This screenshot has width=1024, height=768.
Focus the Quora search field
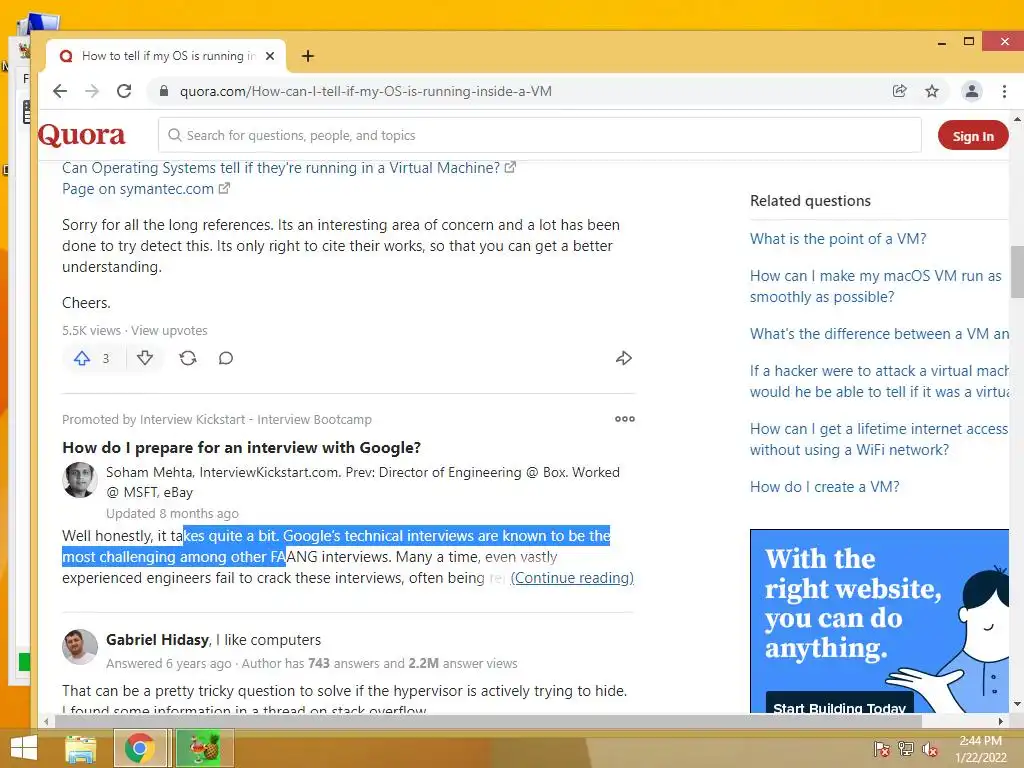[539, 135]
